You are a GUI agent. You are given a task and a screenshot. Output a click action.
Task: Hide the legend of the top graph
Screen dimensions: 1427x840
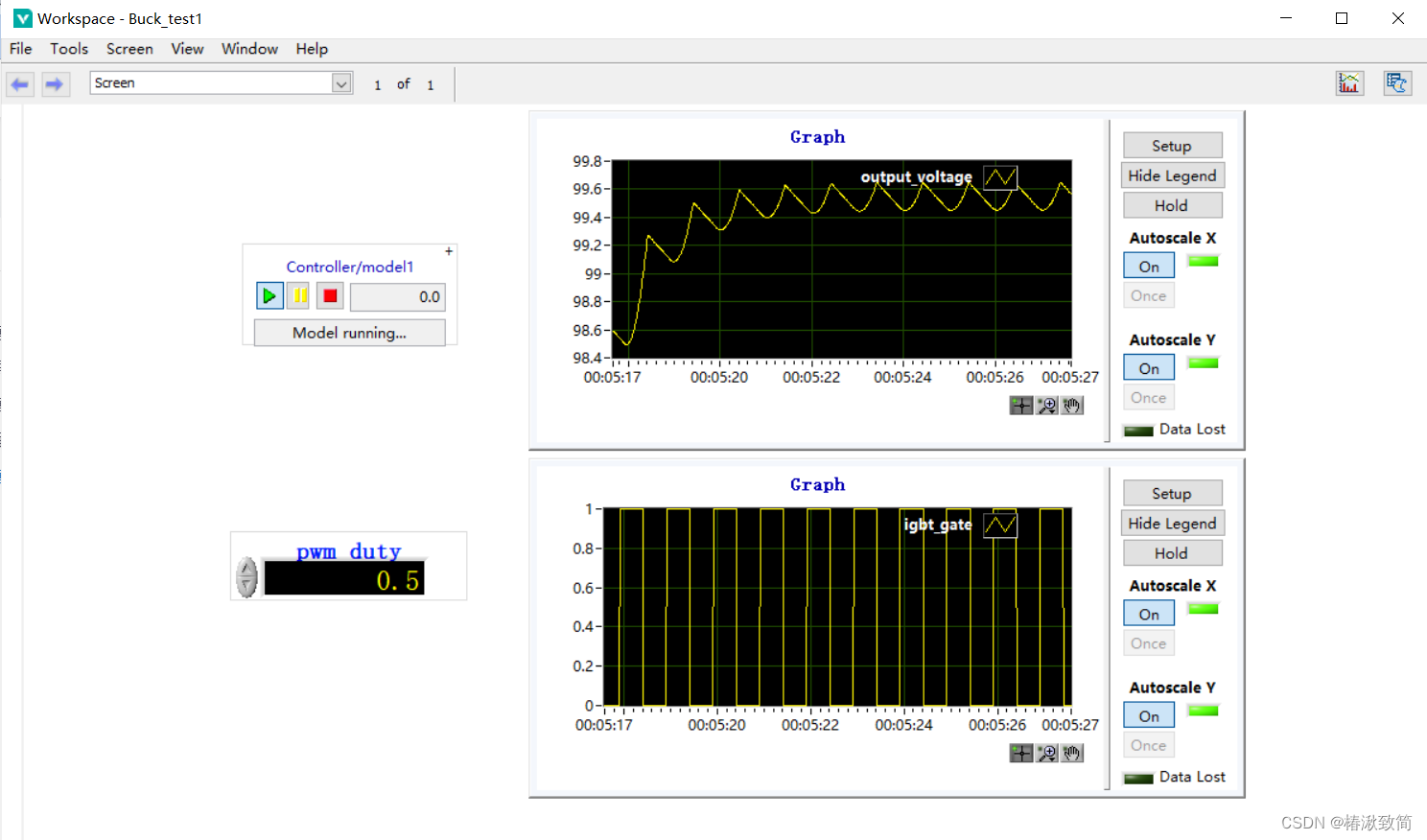(1172, 175)
